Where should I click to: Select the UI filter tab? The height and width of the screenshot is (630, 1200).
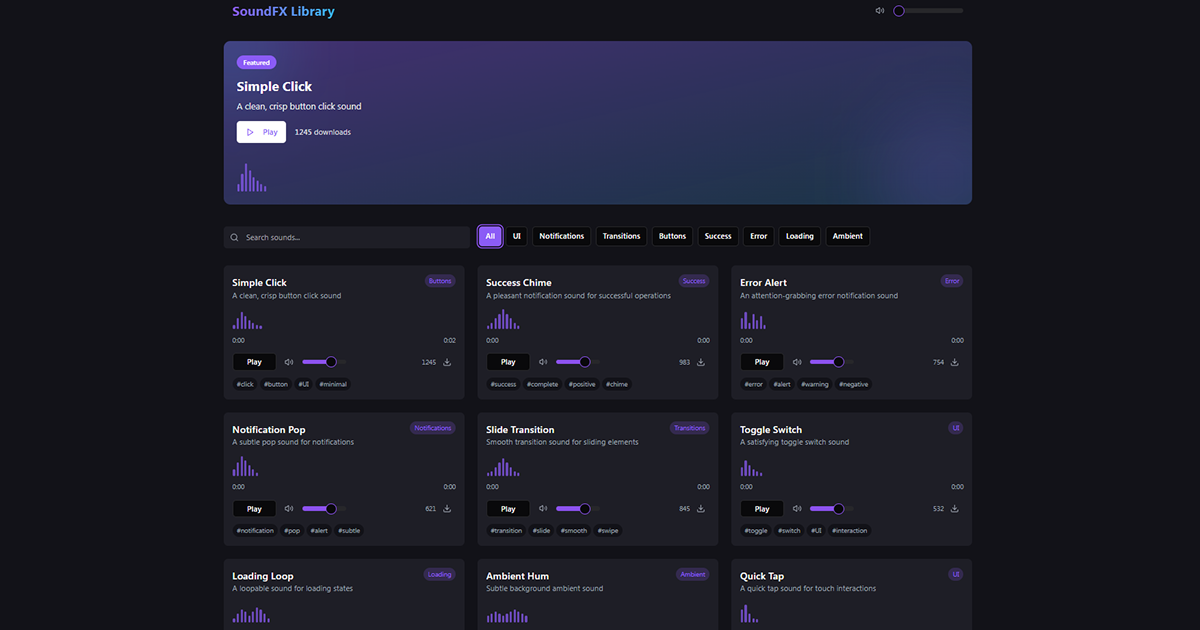517,236
